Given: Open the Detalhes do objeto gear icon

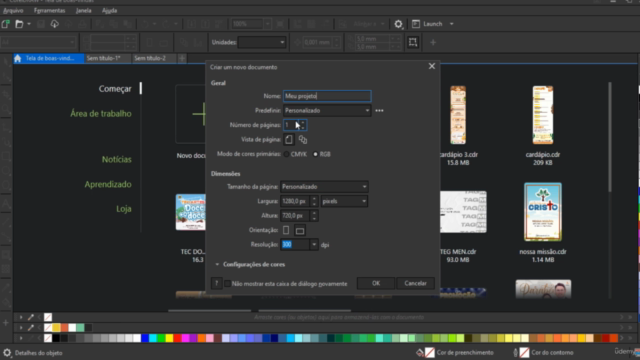Looking at the screenshot, I should pyautogui.click(x=7, y=353).
